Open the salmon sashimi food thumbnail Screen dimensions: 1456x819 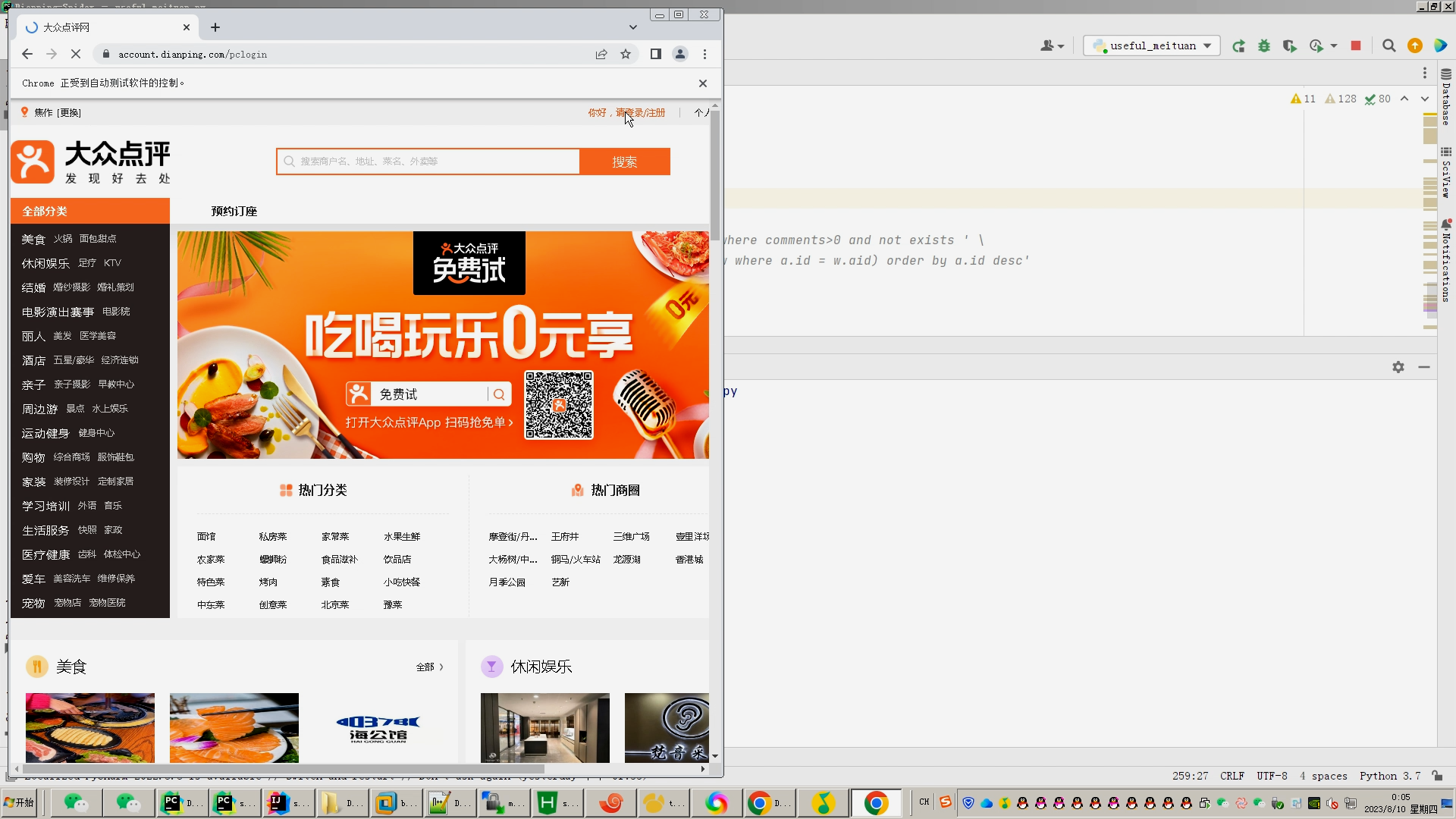coord(234,727)
